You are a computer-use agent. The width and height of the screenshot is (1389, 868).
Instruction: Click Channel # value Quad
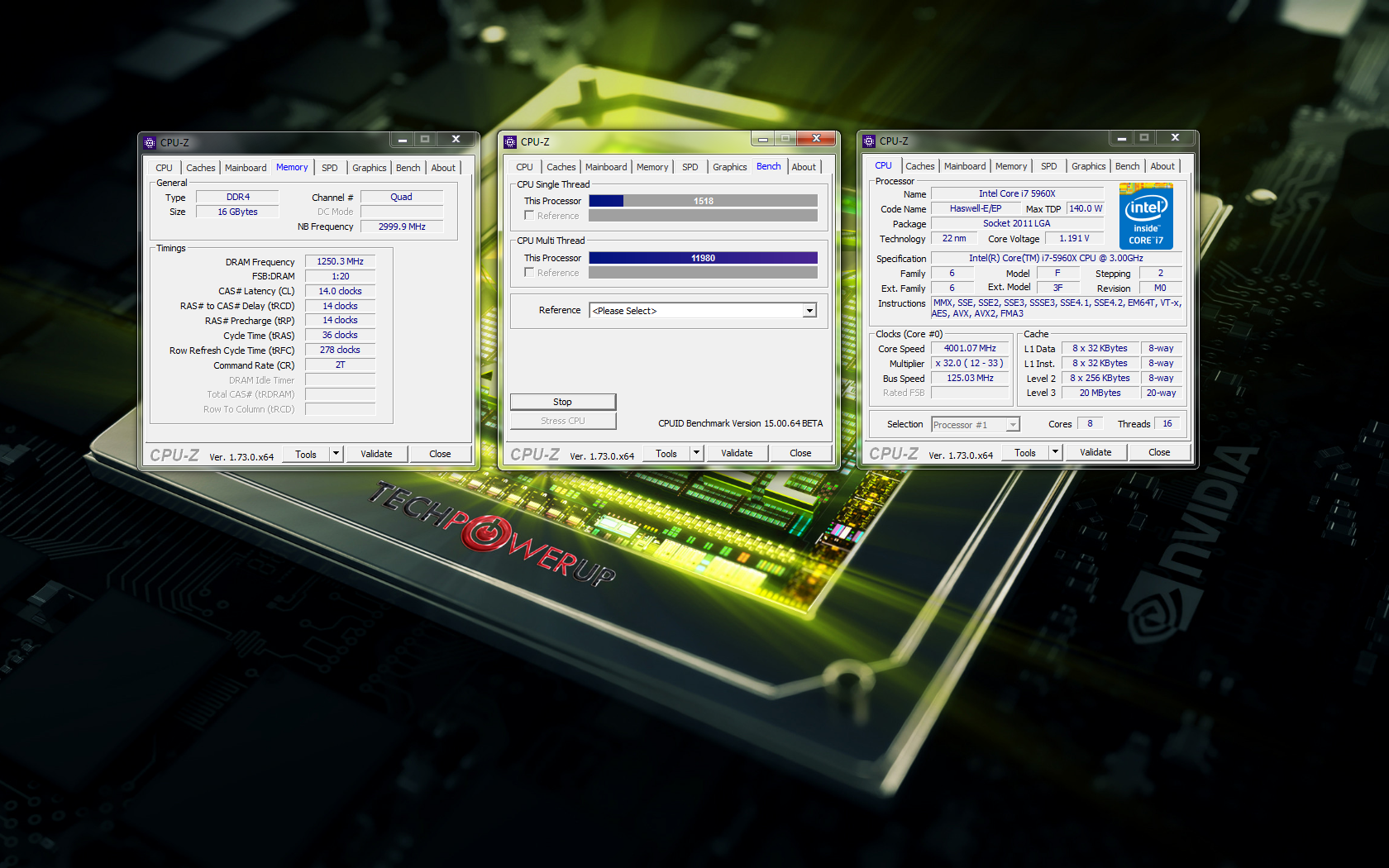[x=402, y=197]
